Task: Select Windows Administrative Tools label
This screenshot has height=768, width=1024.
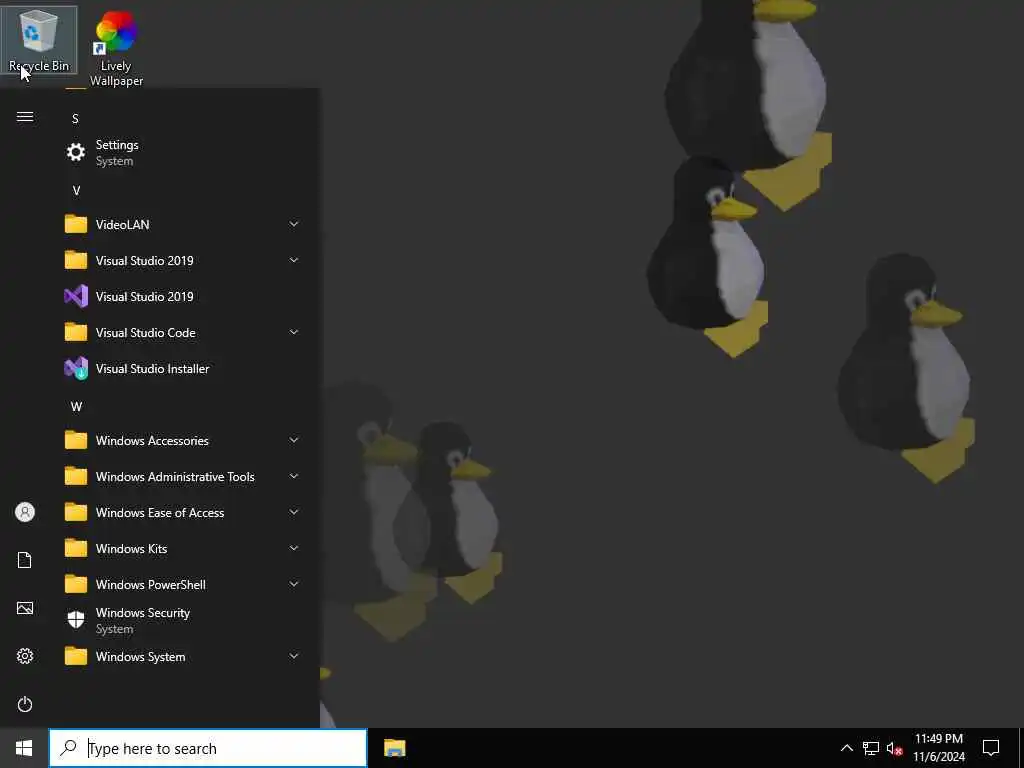Action: pyautogui.click(x=175, y=477)
